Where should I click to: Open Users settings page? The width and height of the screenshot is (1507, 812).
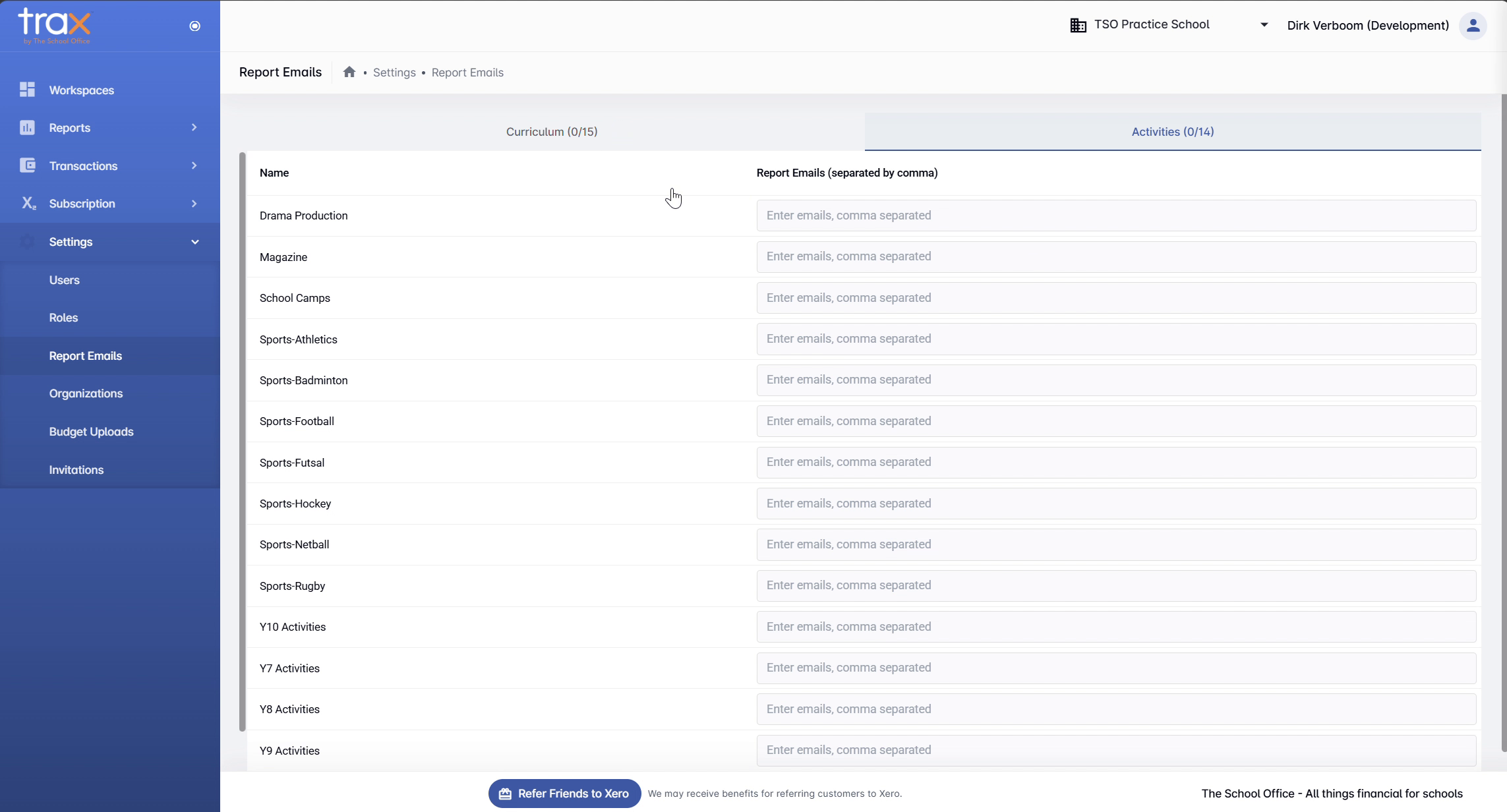pos(64,280)
